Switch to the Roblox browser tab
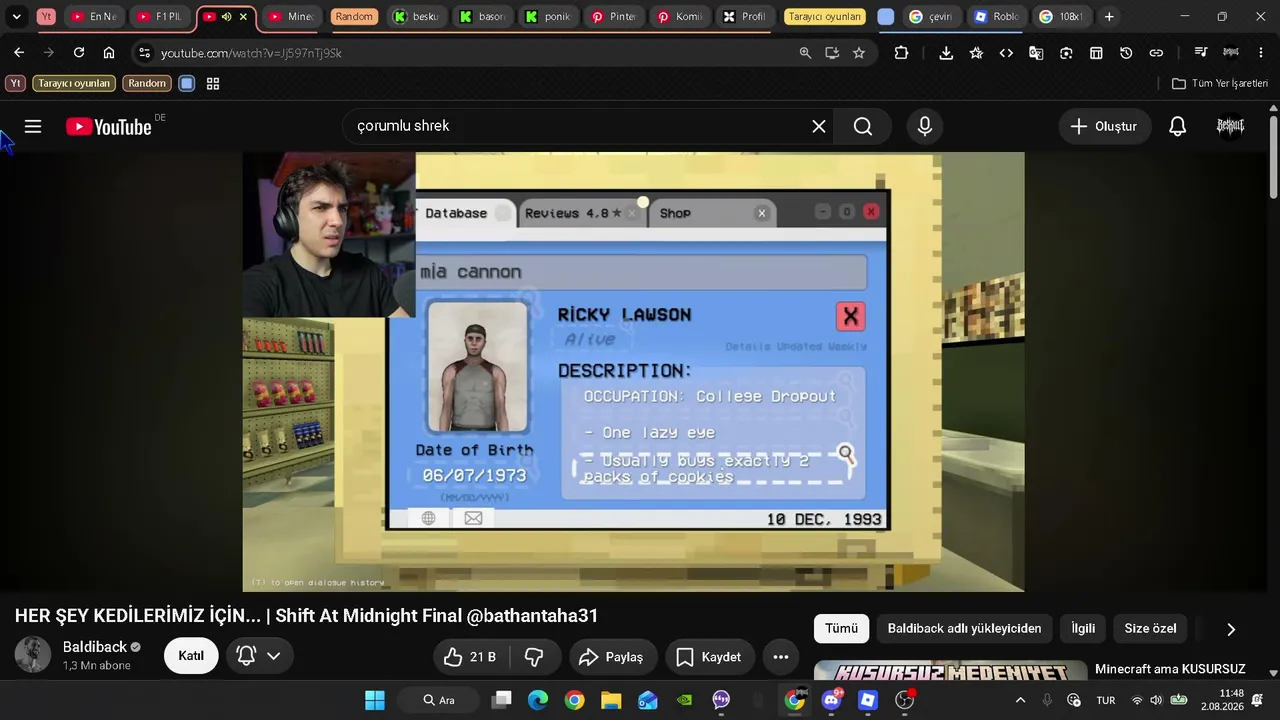The width and height of the screenshot is (1280, 720). (997, 17)
